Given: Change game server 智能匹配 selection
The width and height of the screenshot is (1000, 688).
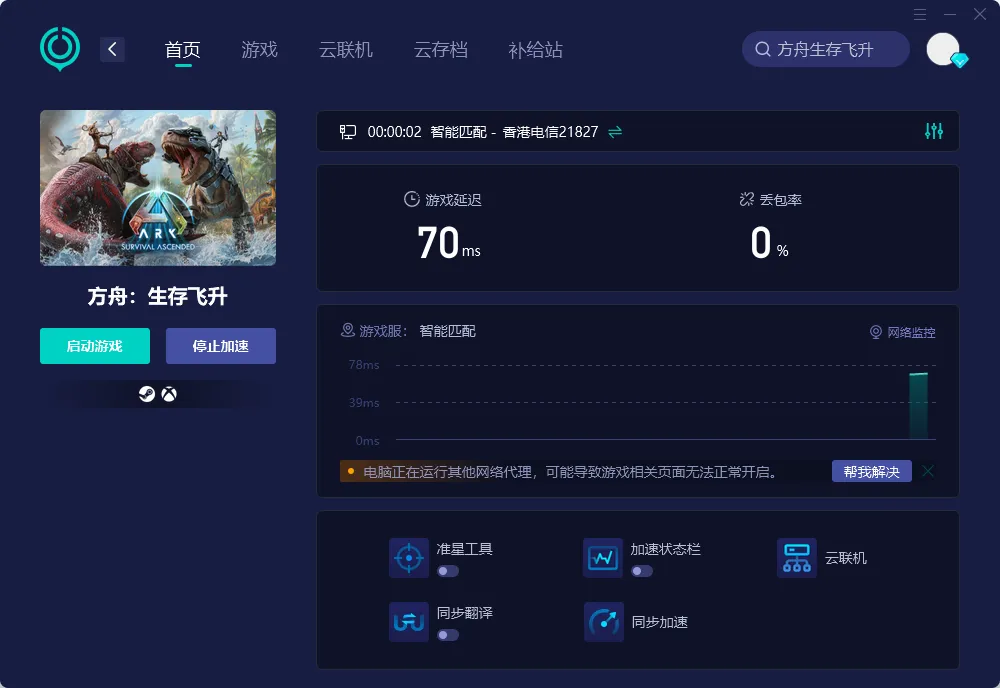Looking at the screenshot, I should [x=447, y=331].
